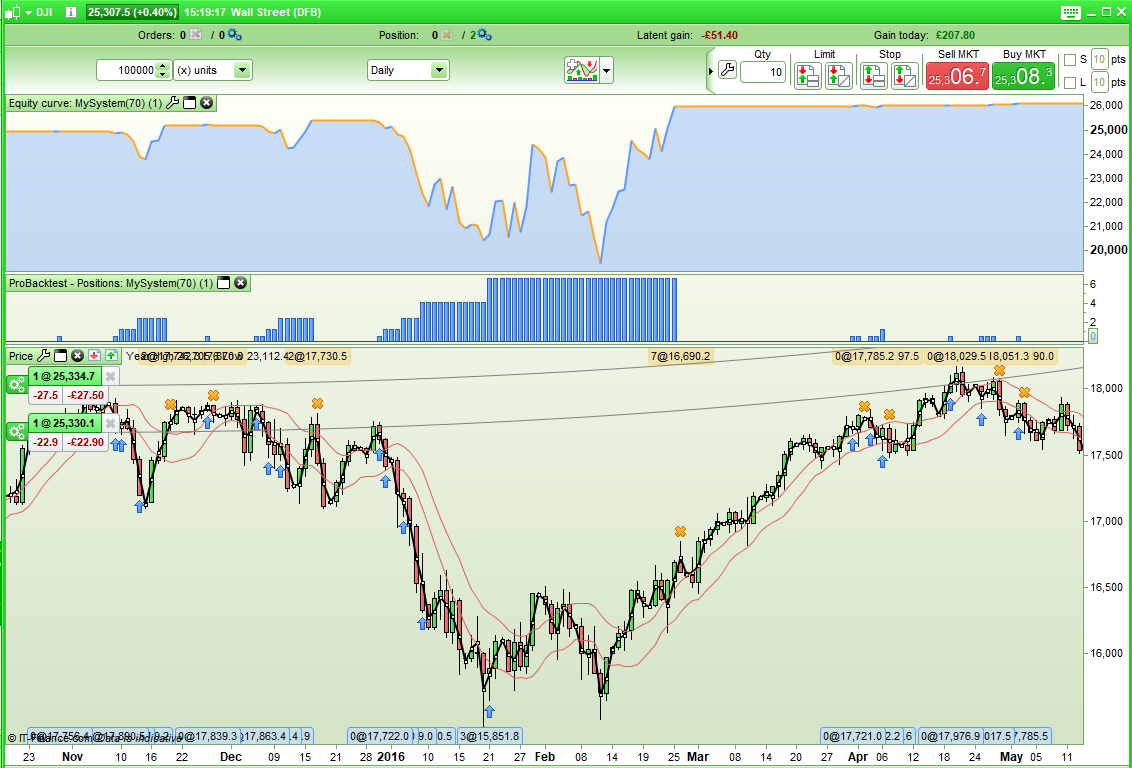Click the 2016 year label on time axis
This screenshot has width=1132, height=768.
point(391,756)
